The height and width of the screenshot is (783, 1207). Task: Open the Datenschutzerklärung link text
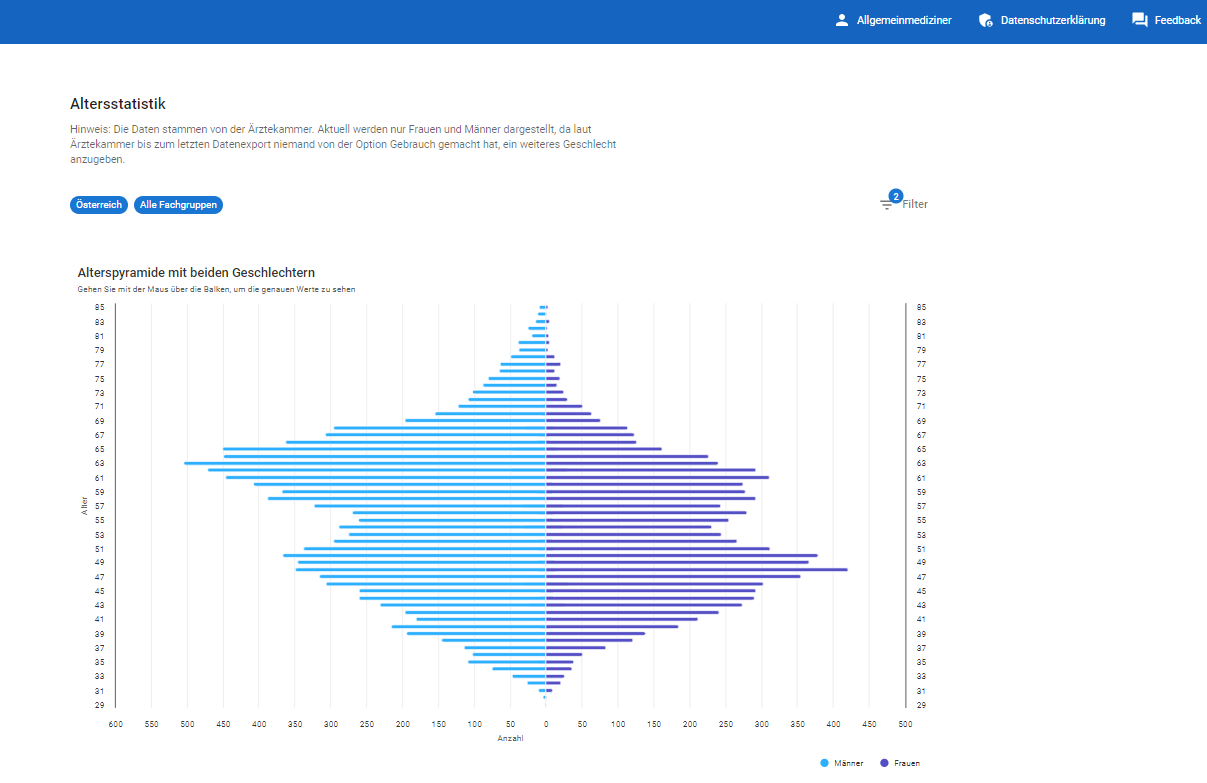point(1053,20)
